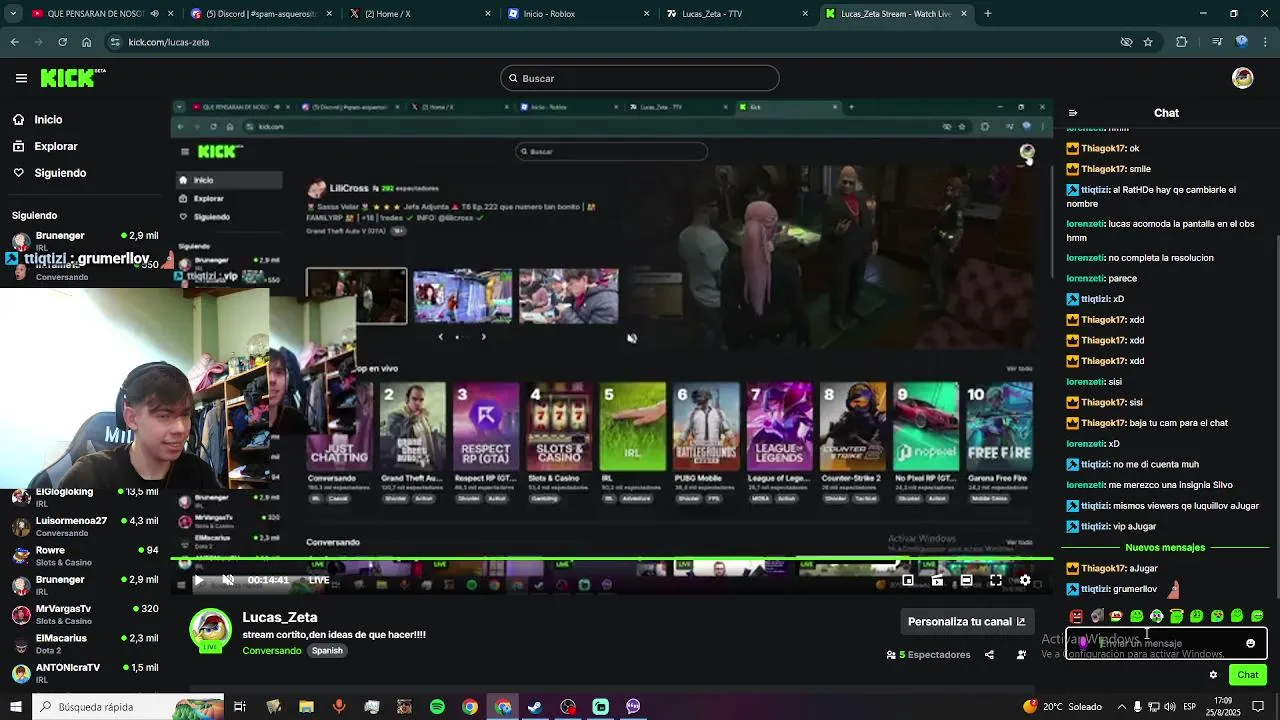Screen dimensions: 1280x720
Task: Jump to Nuevos mensajes in chat
Action: click(1165, 547)
